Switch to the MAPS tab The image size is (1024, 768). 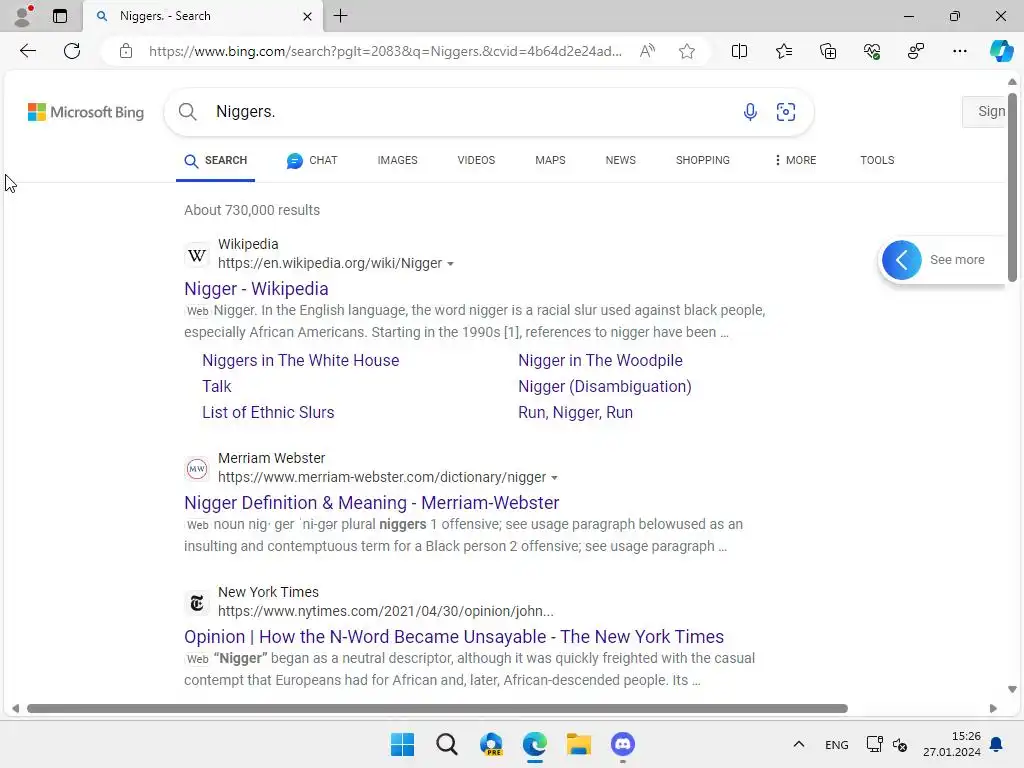tap(550, 160)
